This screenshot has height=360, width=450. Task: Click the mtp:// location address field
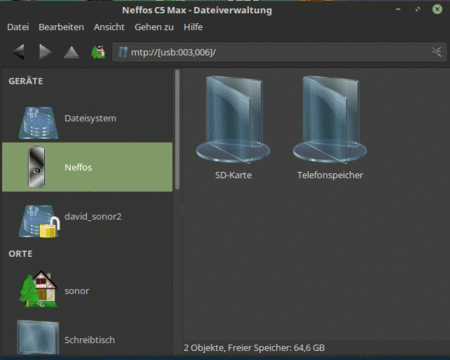[279, 52]
